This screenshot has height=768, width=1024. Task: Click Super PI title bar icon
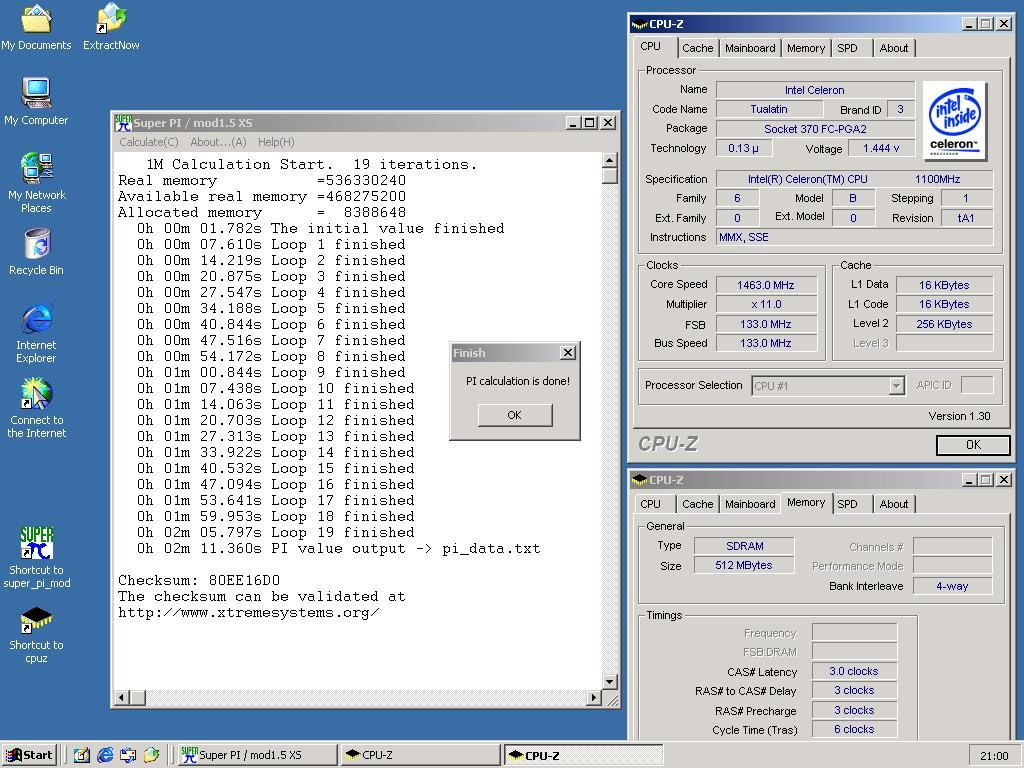[x=123, y=123]
